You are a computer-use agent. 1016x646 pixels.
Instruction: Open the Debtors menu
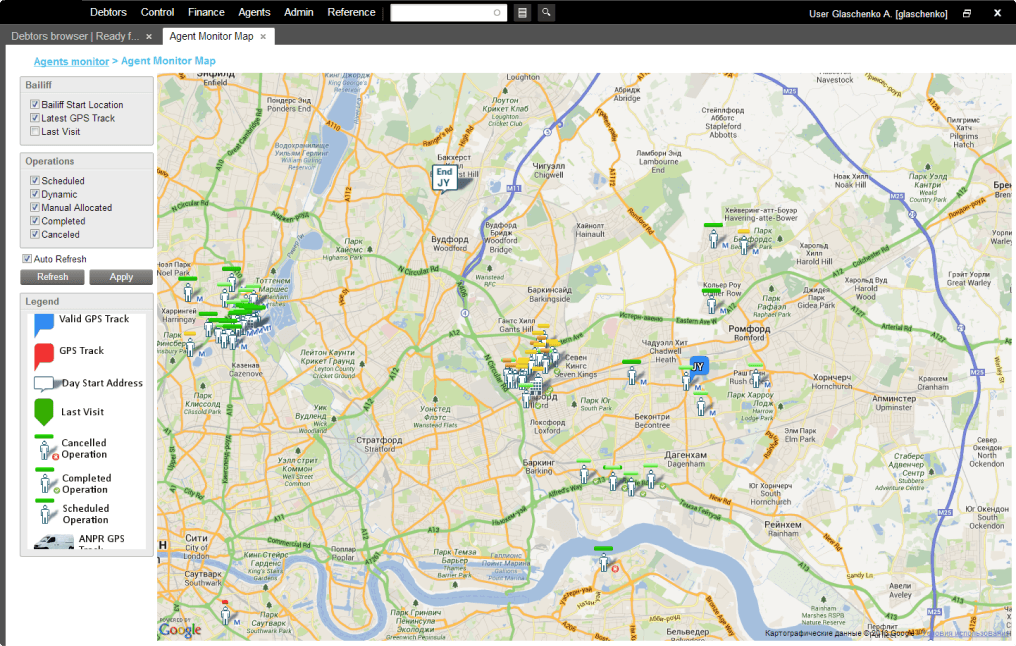[108, 12]
